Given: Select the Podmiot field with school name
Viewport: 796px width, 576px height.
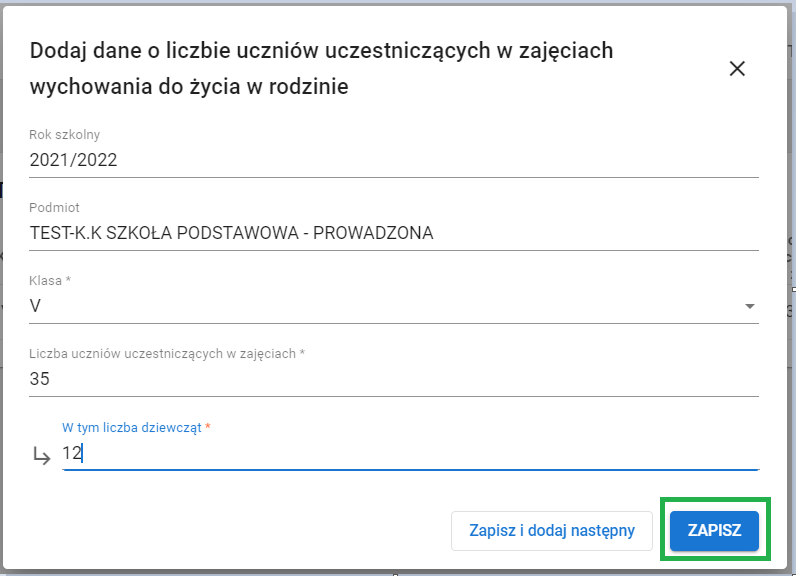Looking at the screenshot, I should pos(393,233).
